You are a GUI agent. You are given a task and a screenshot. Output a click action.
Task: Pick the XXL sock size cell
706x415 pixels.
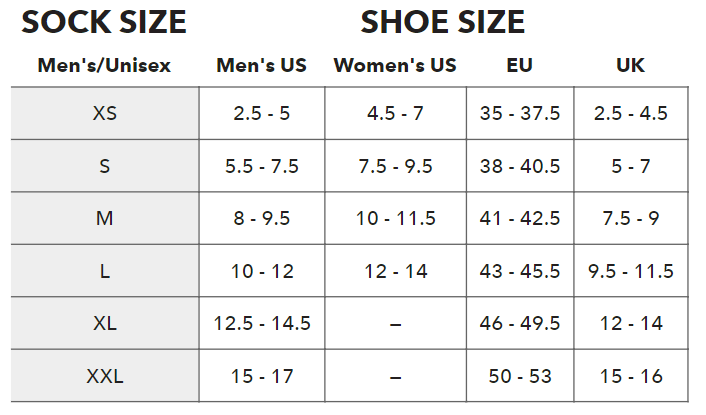[x=104, y=377]
